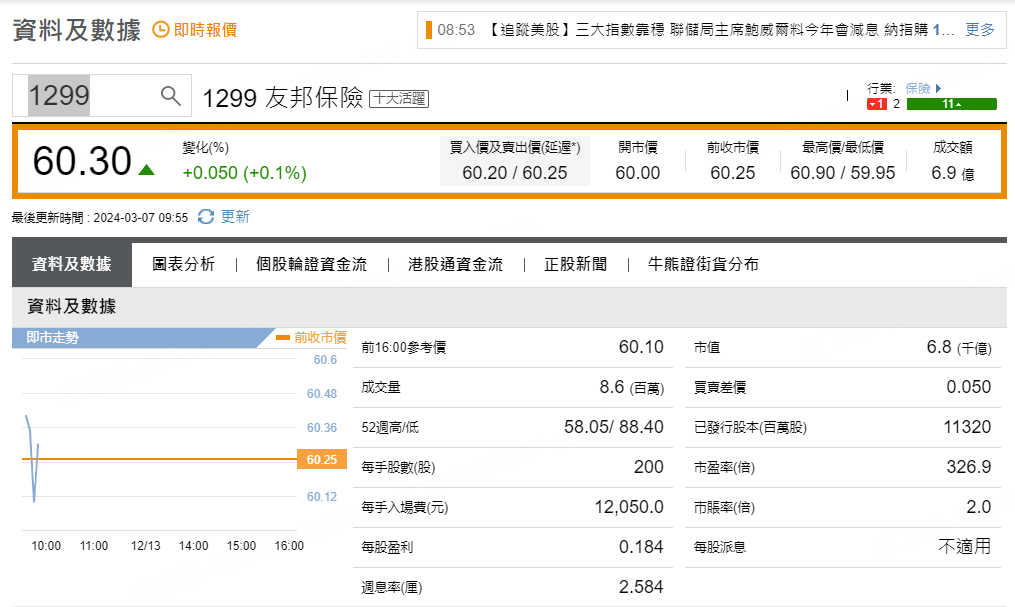Click the stock name 1299 友邦保險
The image size is (1015, 607).
pos(283,98)
